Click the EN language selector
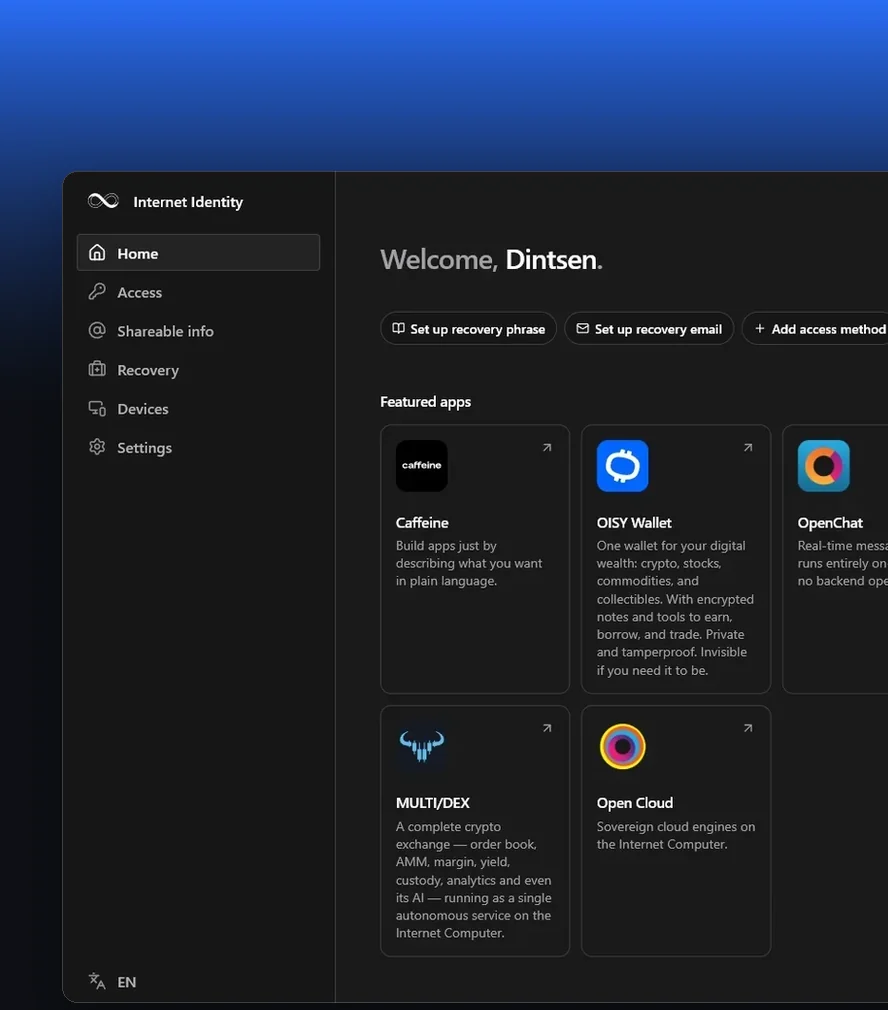The width and height of the screenshot is (888, 1010). [113, 981]
